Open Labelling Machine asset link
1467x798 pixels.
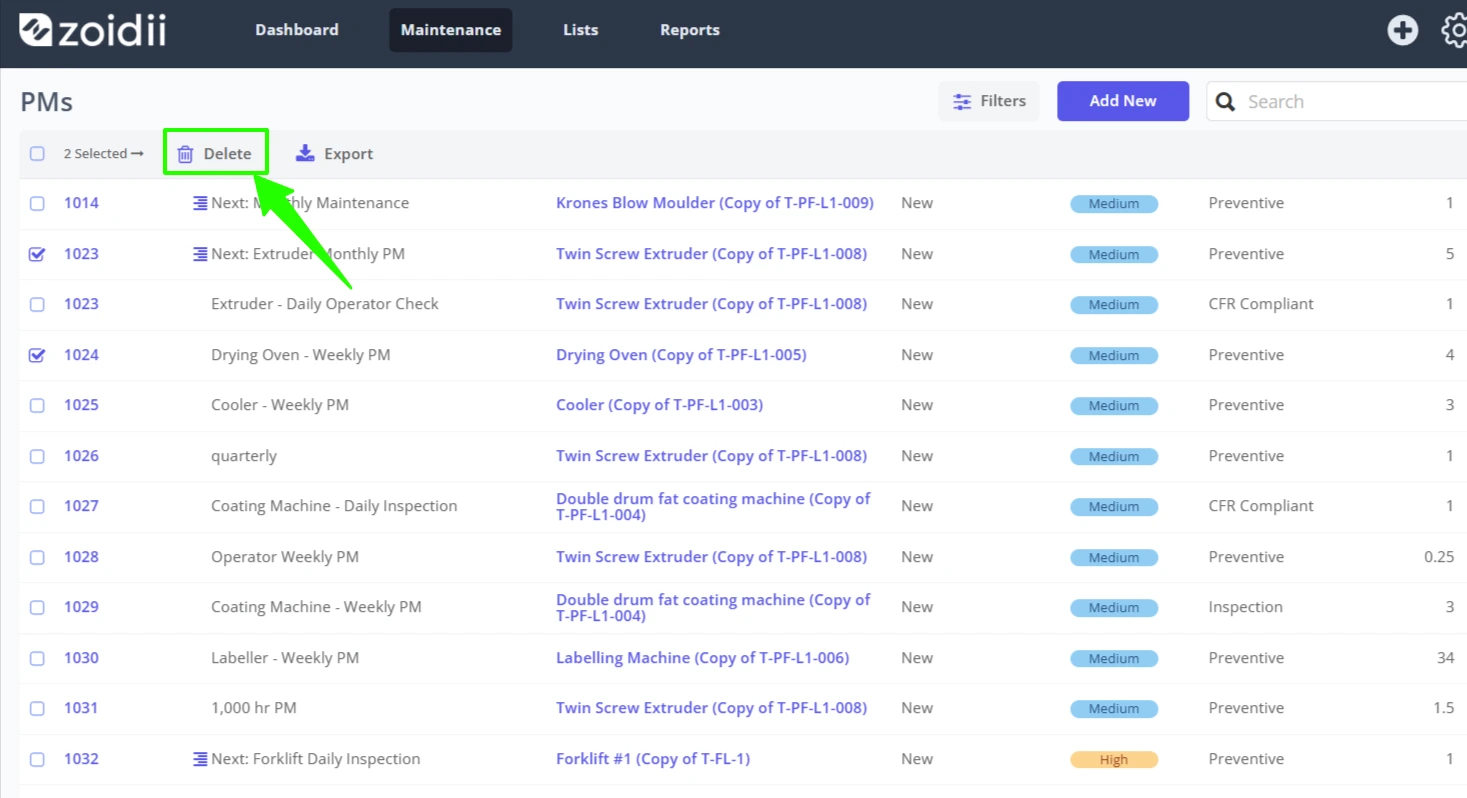(x=702, y=658)
